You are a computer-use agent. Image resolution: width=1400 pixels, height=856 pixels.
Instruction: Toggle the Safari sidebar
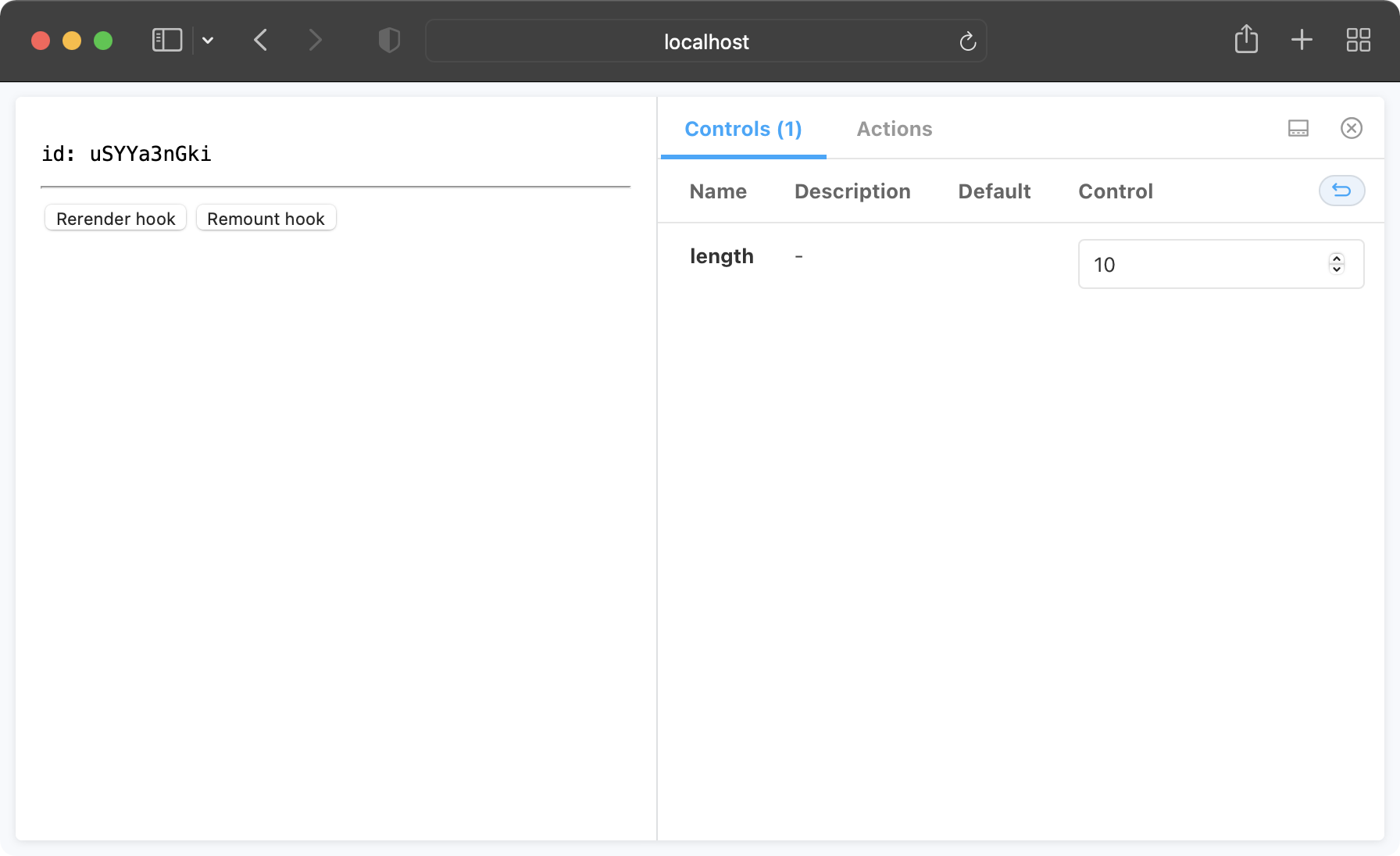166,40
